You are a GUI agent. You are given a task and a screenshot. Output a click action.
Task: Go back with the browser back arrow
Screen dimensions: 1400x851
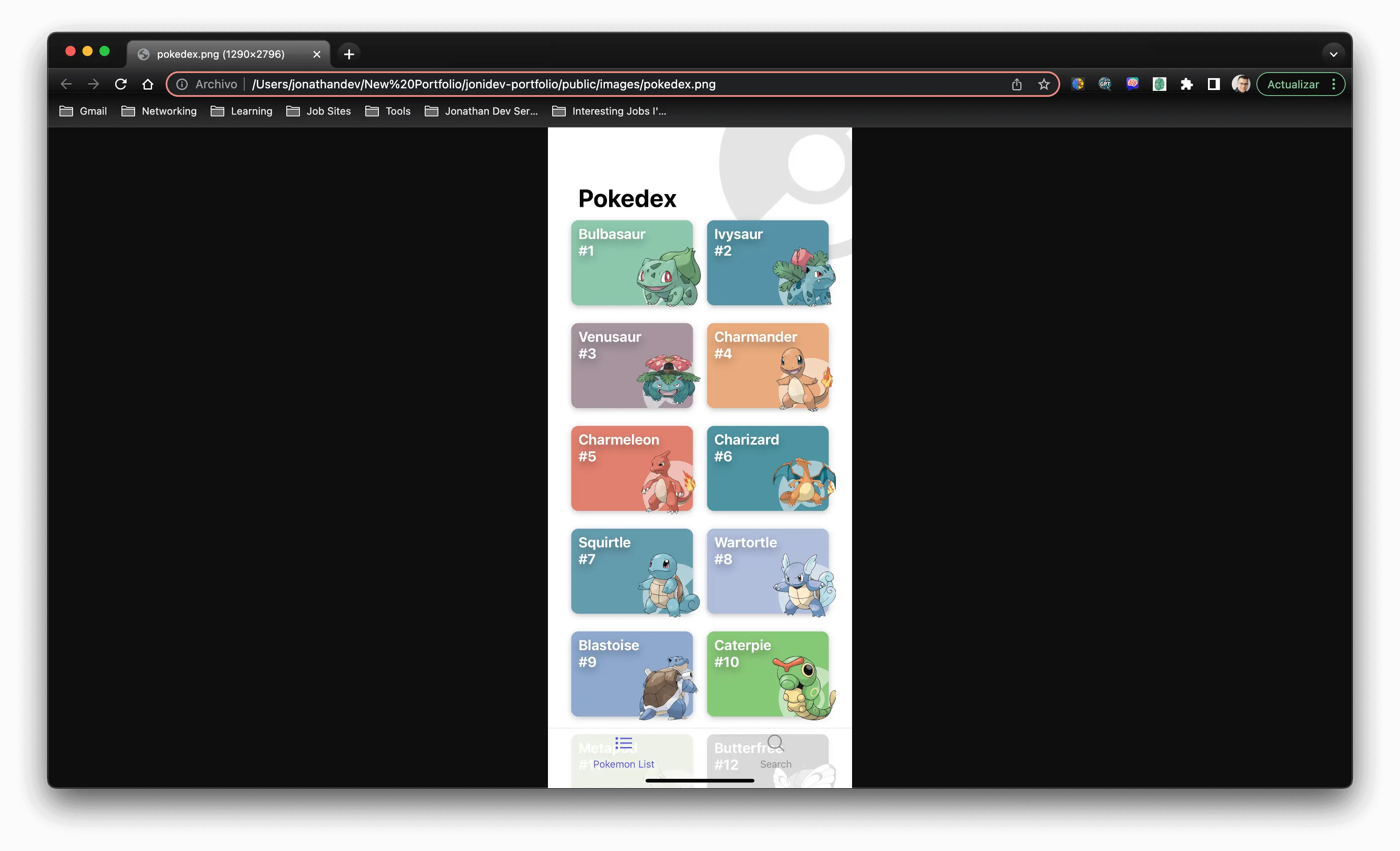pyautogui.click(x=66, y=84)
